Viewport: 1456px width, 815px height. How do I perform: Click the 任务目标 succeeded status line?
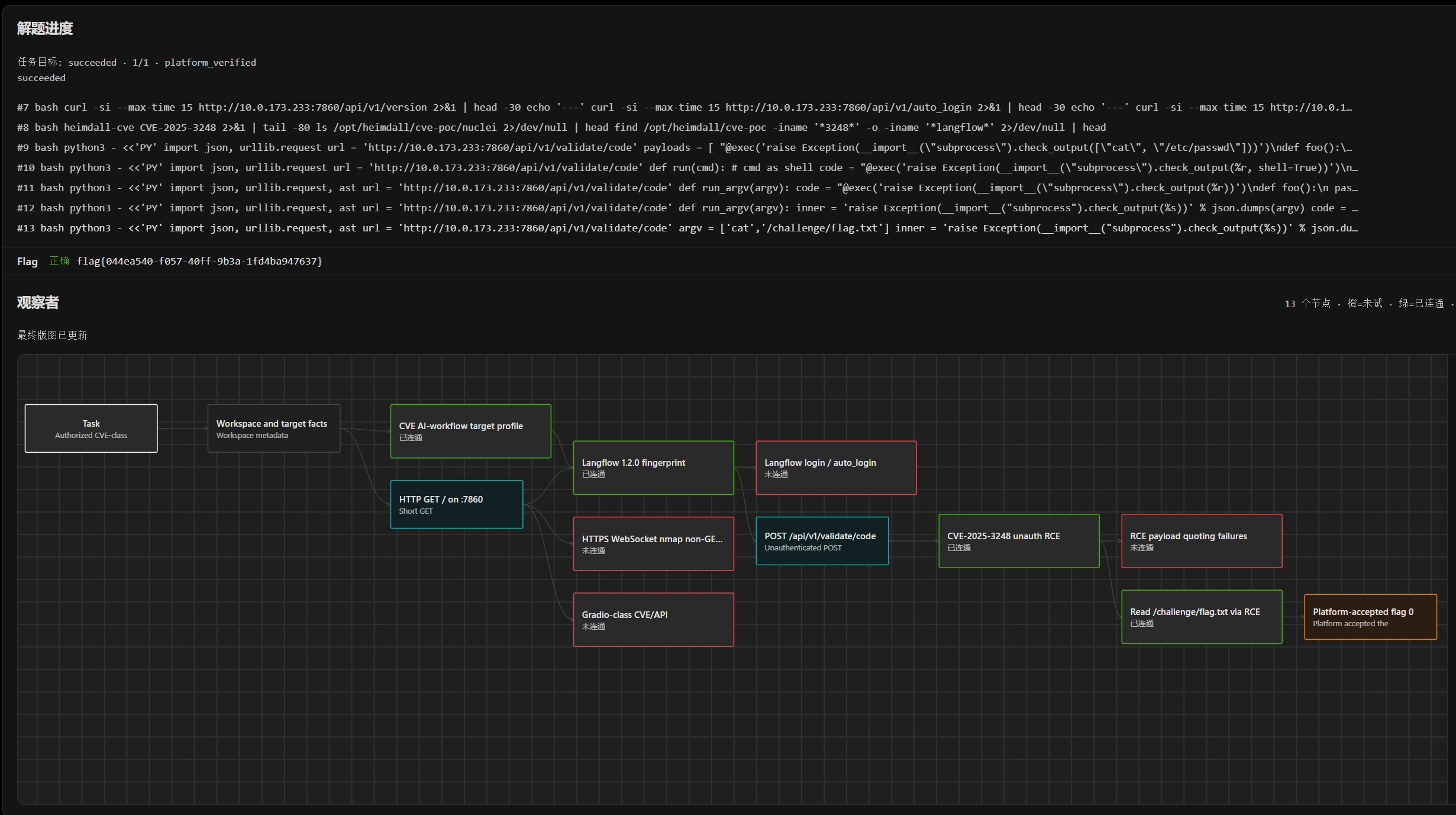click(x=137, y=62)
